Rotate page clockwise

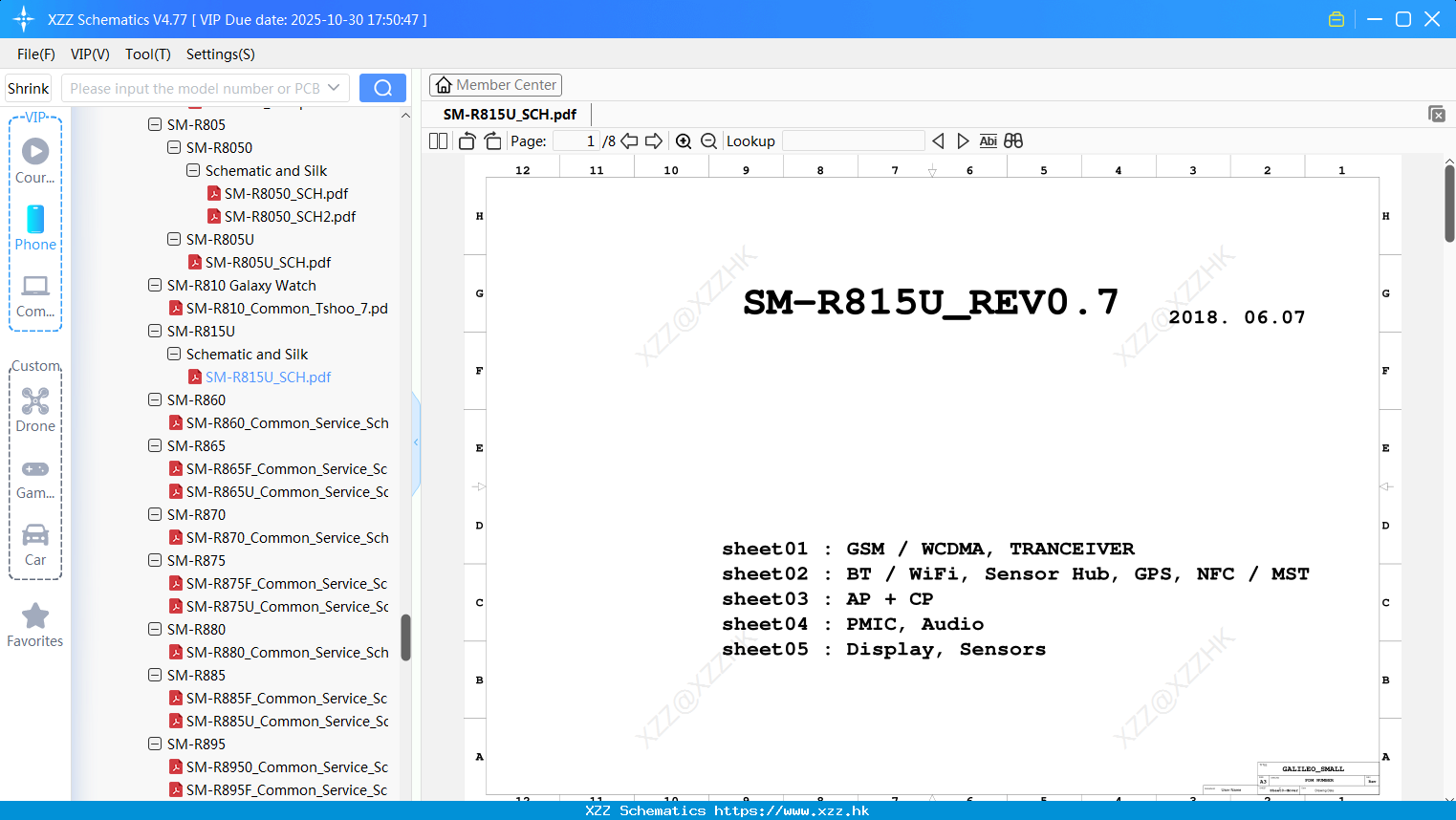pos(492,141)
